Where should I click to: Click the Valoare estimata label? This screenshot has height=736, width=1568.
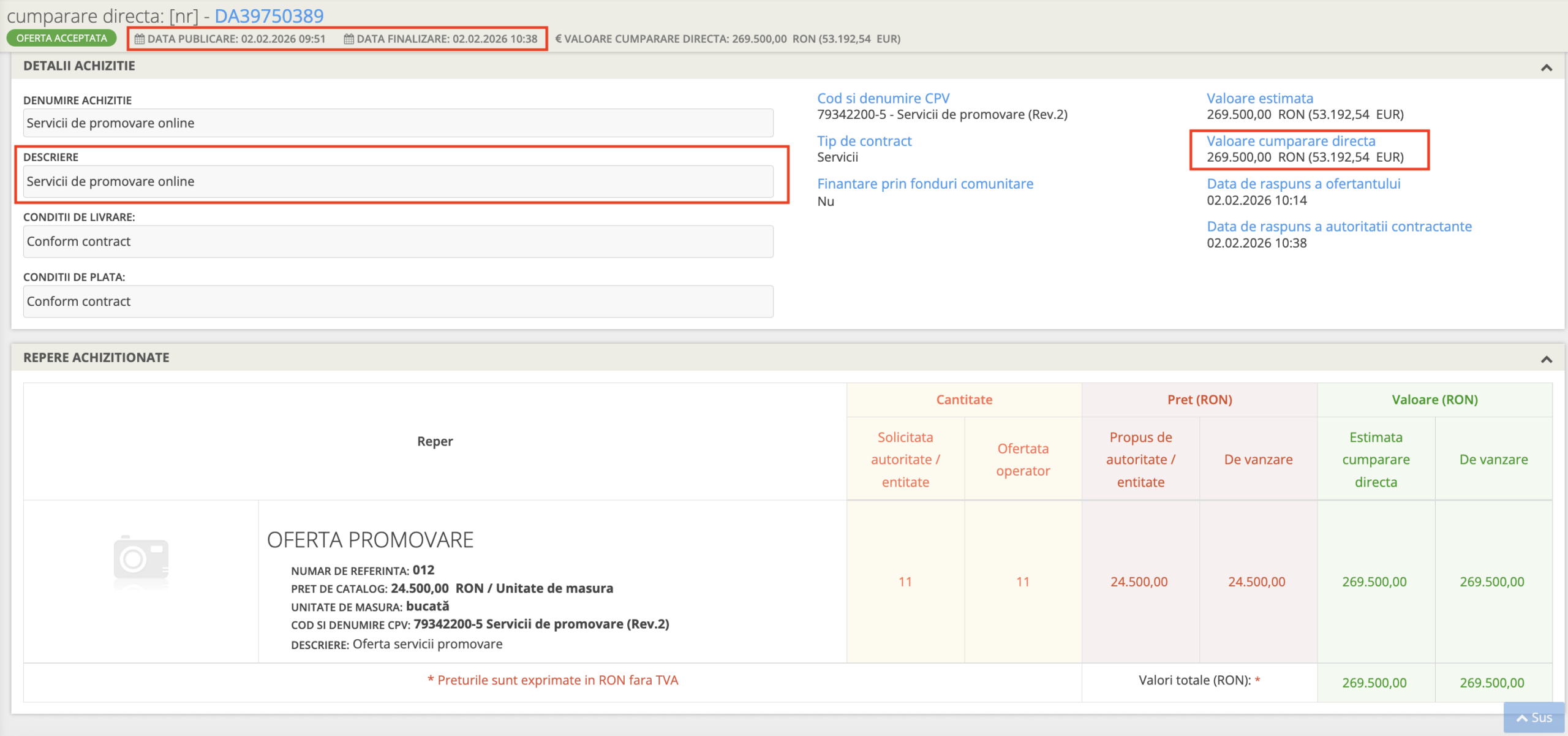click(1260, 98)
